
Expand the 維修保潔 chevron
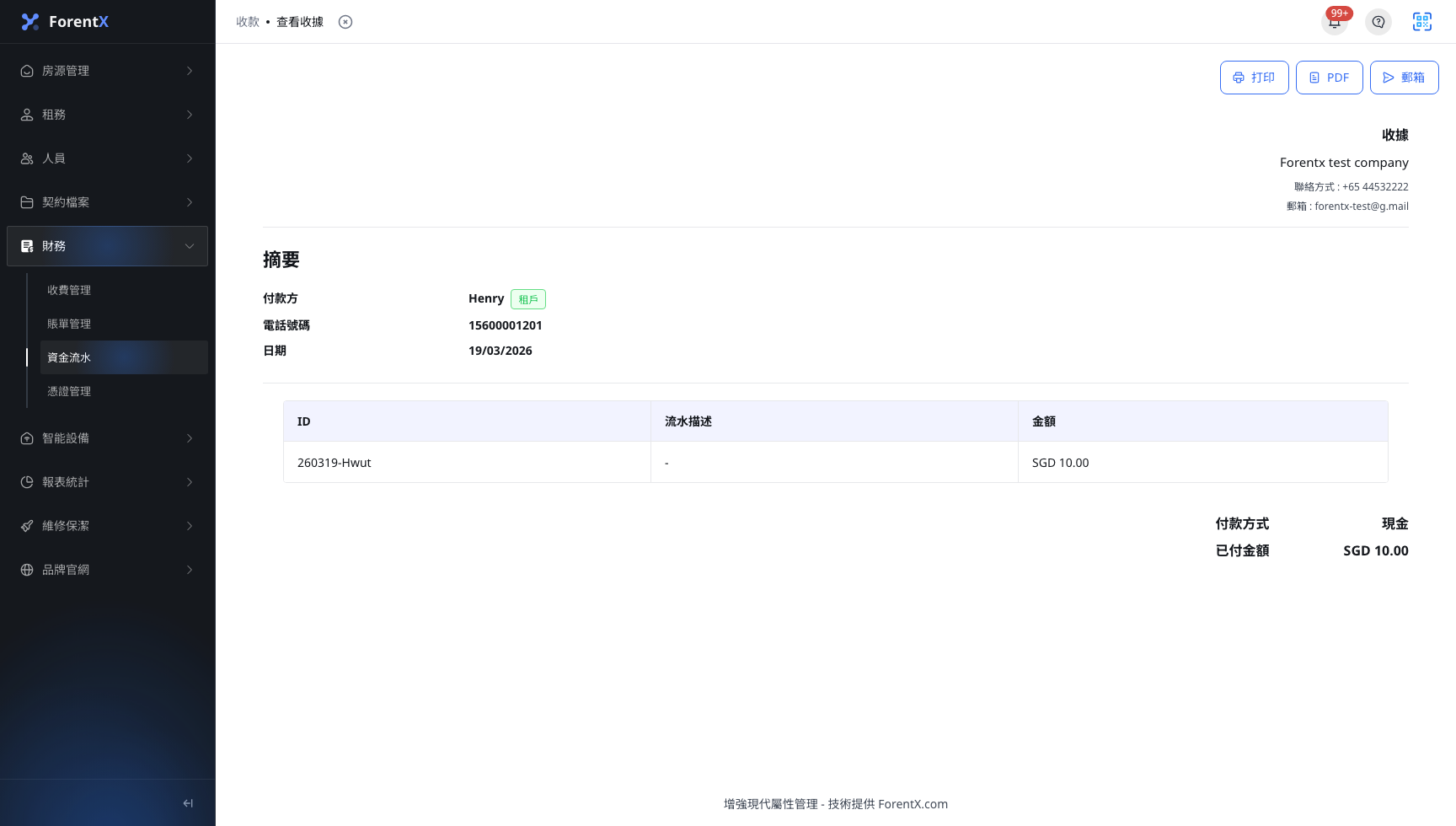pos(190,526)
